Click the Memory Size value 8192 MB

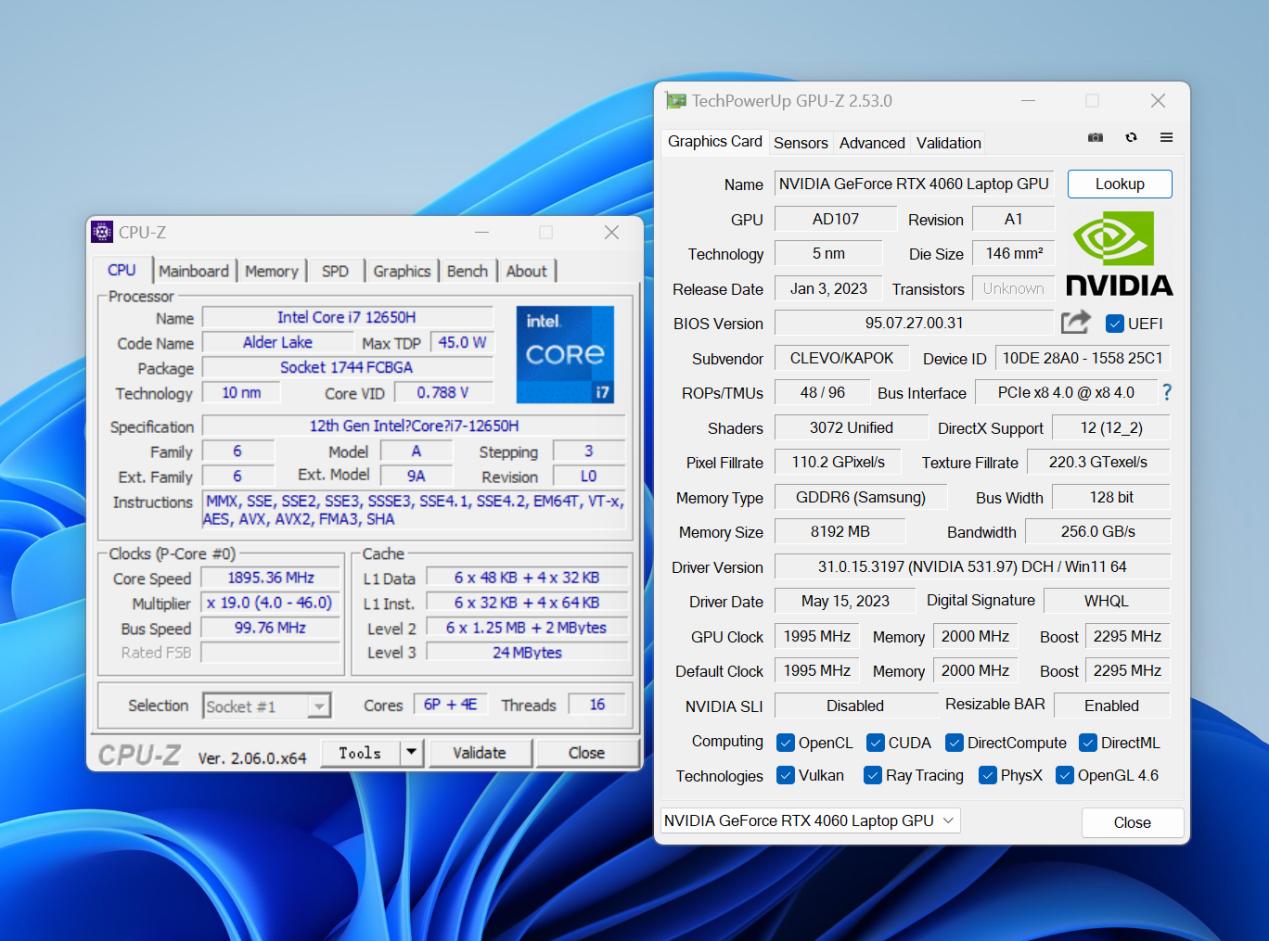click(840, 532)
